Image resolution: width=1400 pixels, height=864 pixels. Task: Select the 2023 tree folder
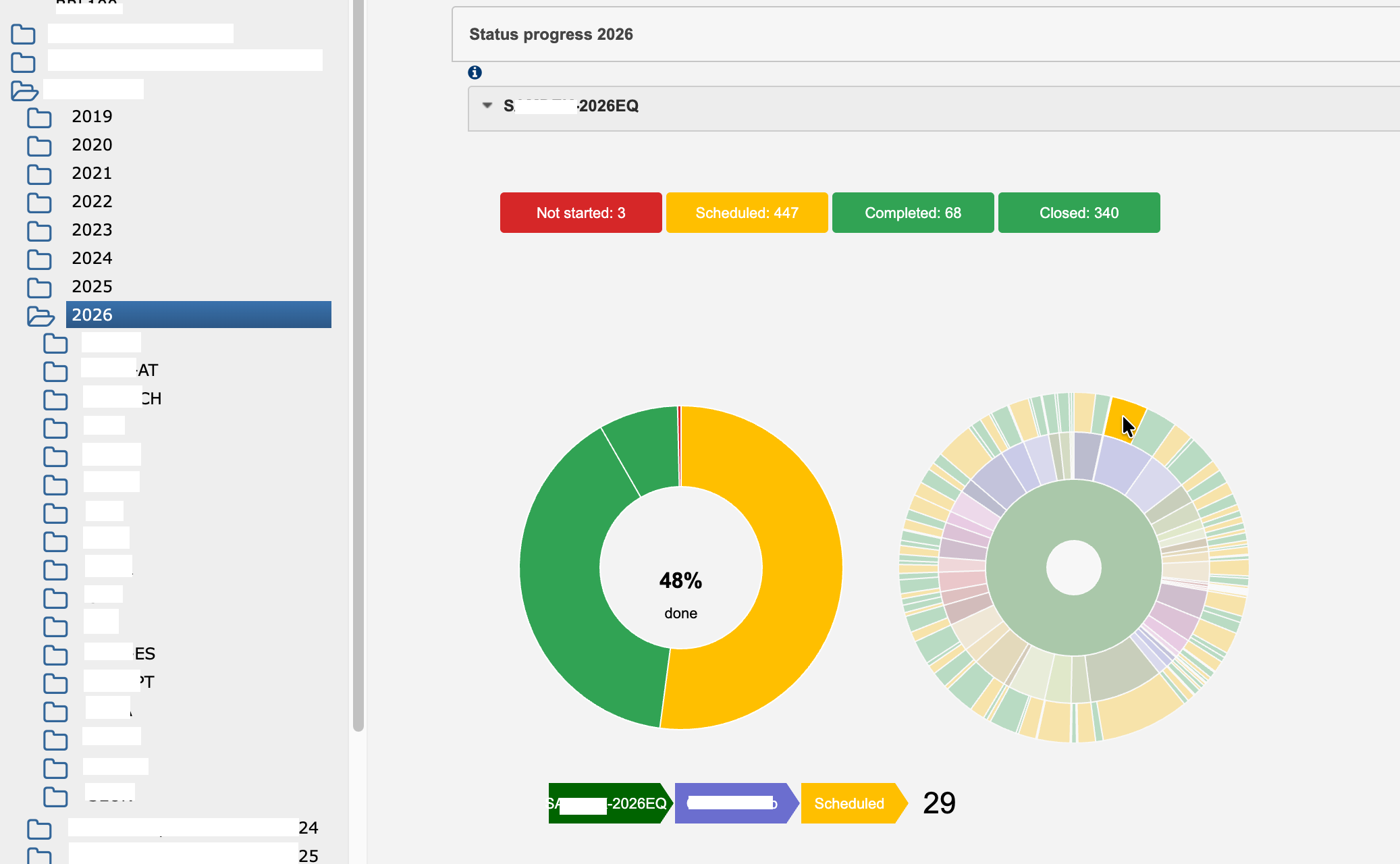coord(92,230)
